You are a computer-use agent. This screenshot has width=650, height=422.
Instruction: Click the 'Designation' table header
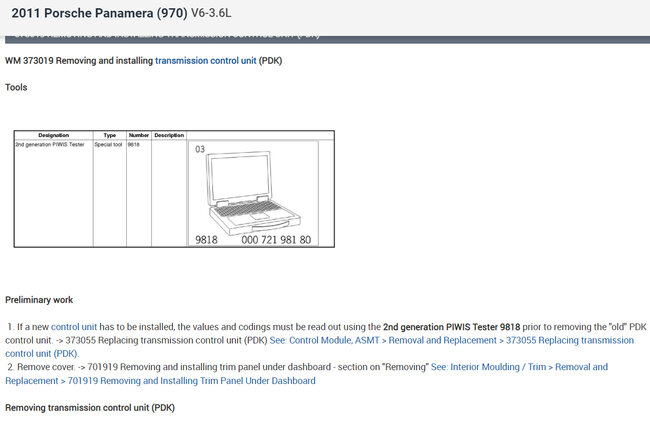tap(53, 135)
